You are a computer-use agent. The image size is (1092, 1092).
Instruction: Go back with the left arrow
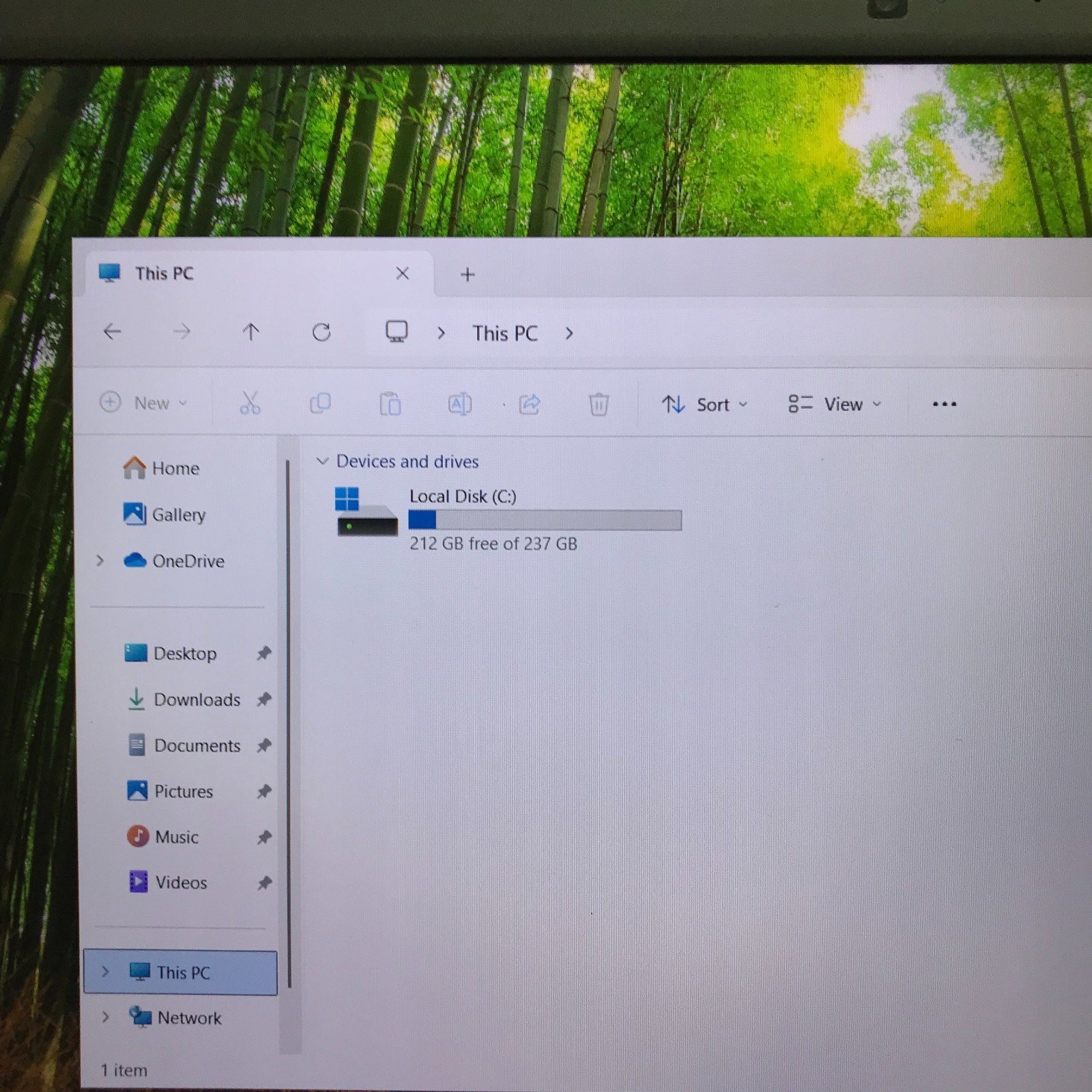point(112,332)
